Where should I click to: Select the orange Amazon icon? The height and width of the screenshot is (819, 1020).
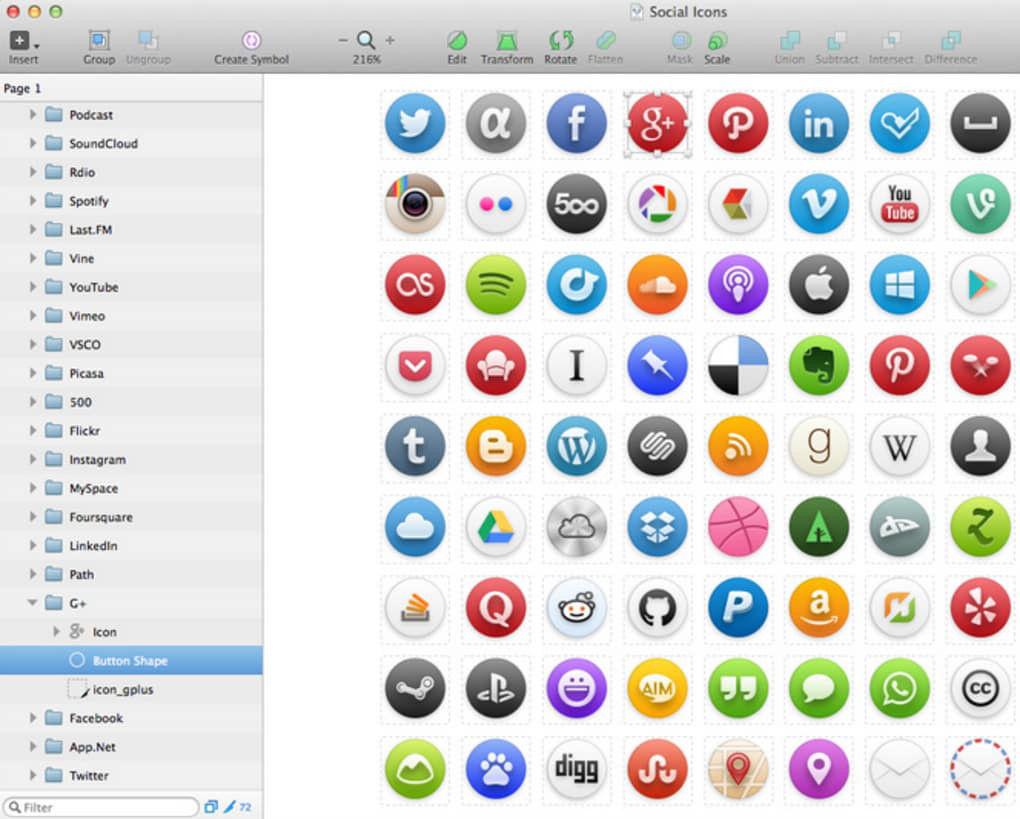click(818, 607)
